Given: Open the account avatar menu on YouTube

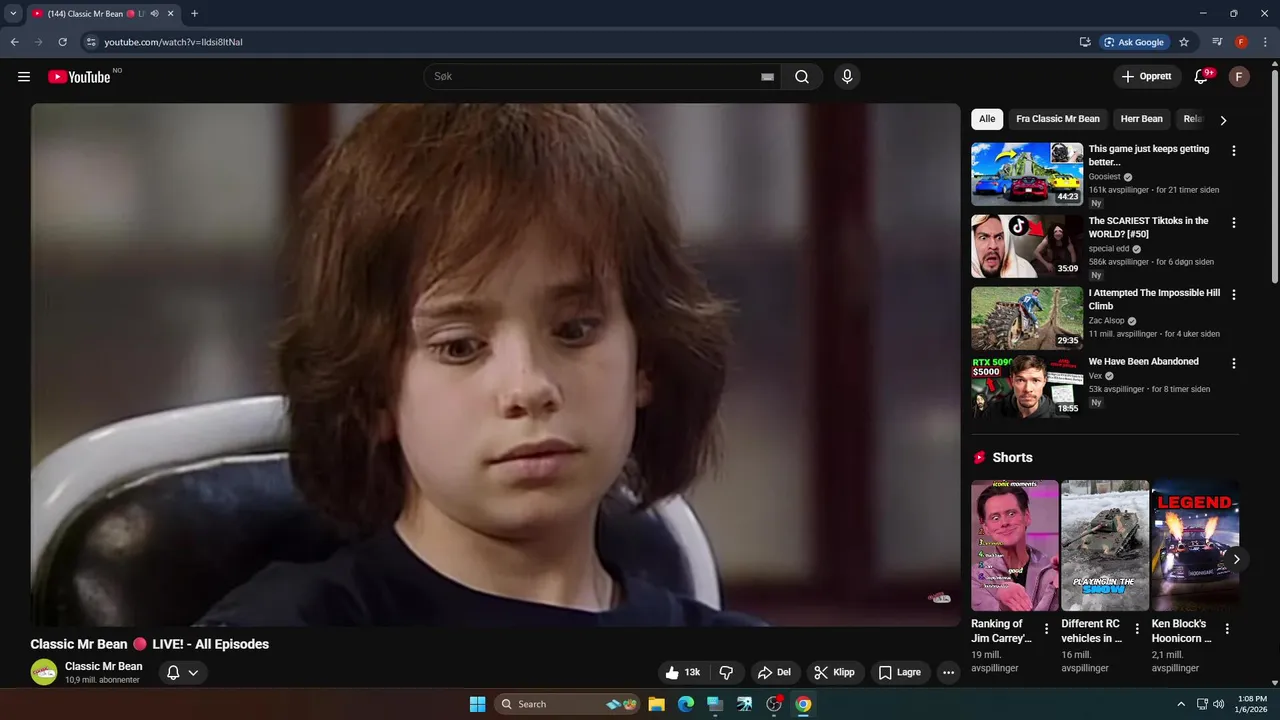Looking at the screenshot, I should [1239, 77].
